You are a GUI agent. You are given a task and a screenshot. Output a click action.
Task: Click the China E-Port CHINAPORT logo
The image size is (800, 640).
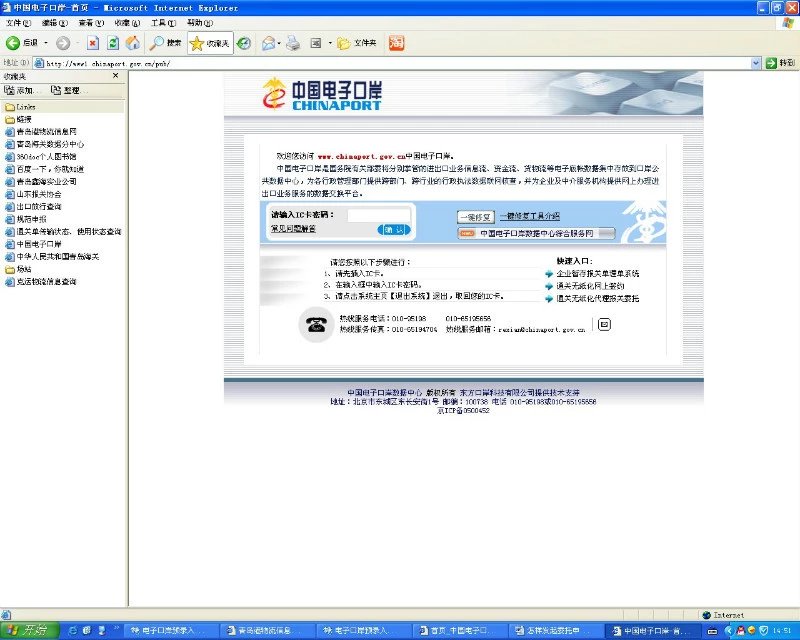[x=322, y=94]
